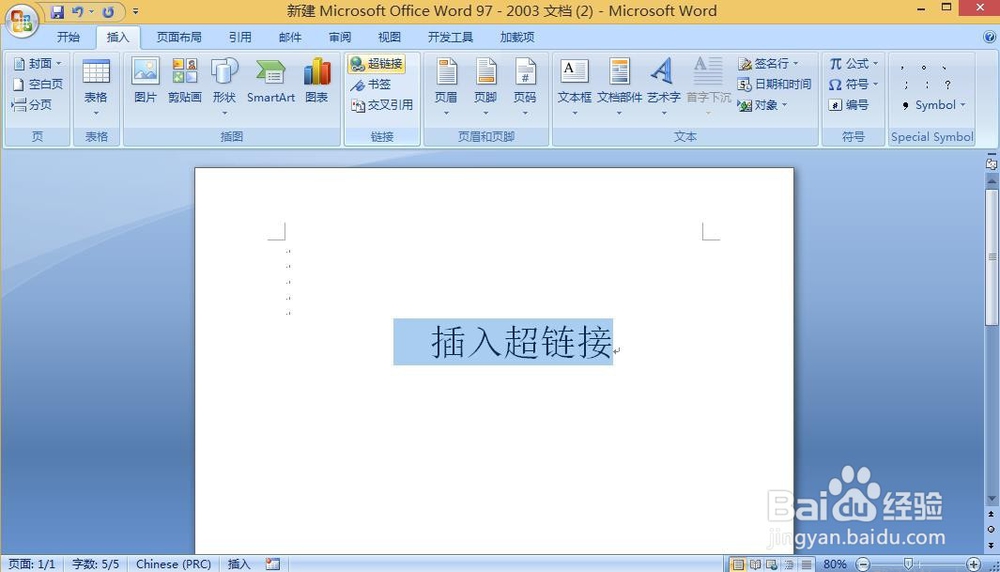Switch to the 引用 tab

(x=240, y=37)
